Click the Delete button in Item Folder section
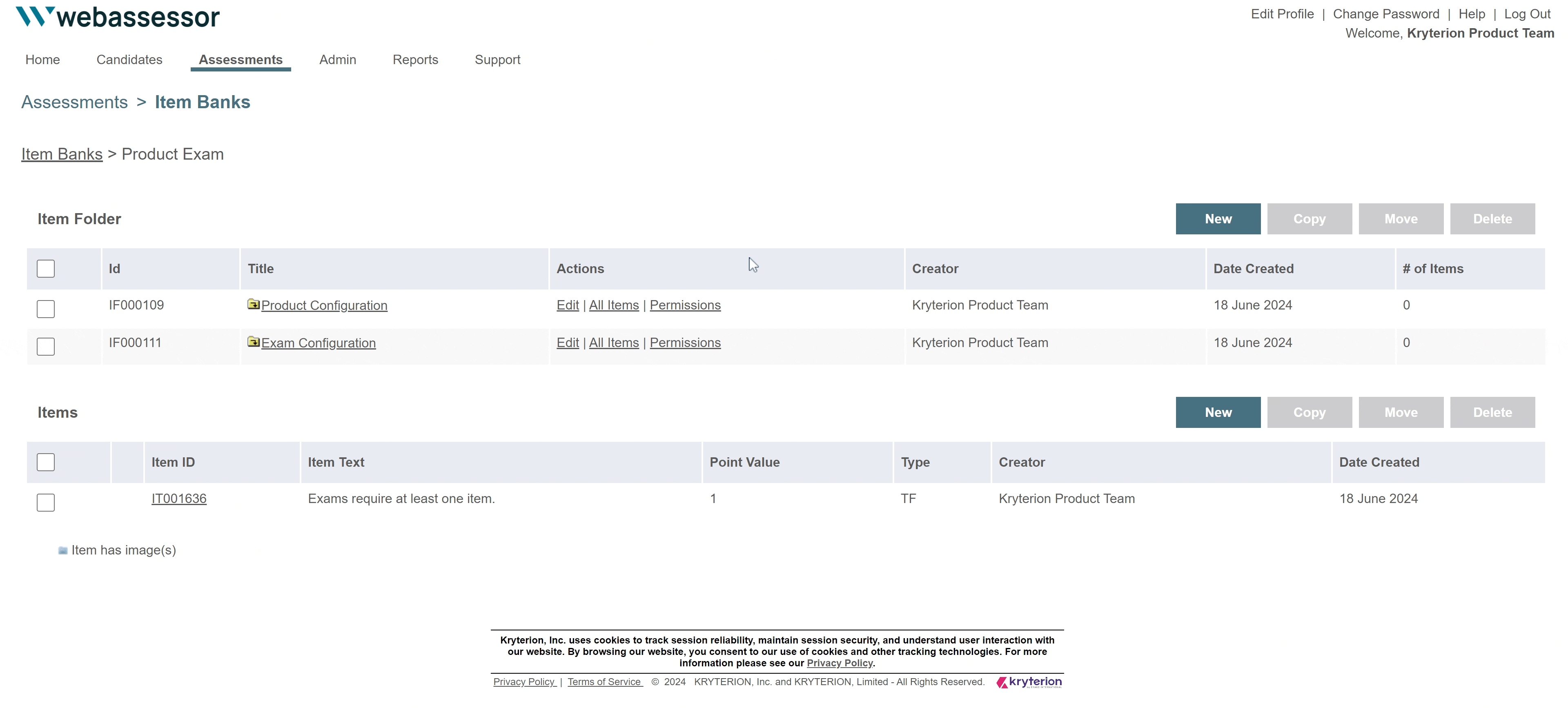The image size is (1568, 708). (x=1492, y=218)
